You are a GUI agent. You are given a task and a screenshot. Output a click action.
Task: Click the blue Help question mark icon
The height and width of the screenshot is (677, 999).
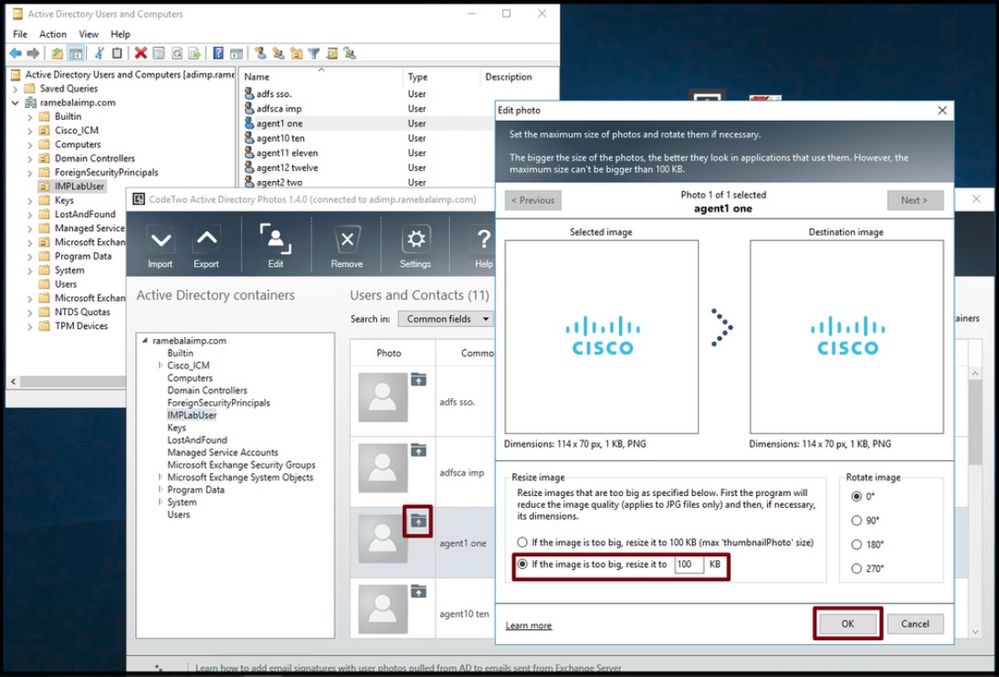pyautogui.click(x=219, y=53)
